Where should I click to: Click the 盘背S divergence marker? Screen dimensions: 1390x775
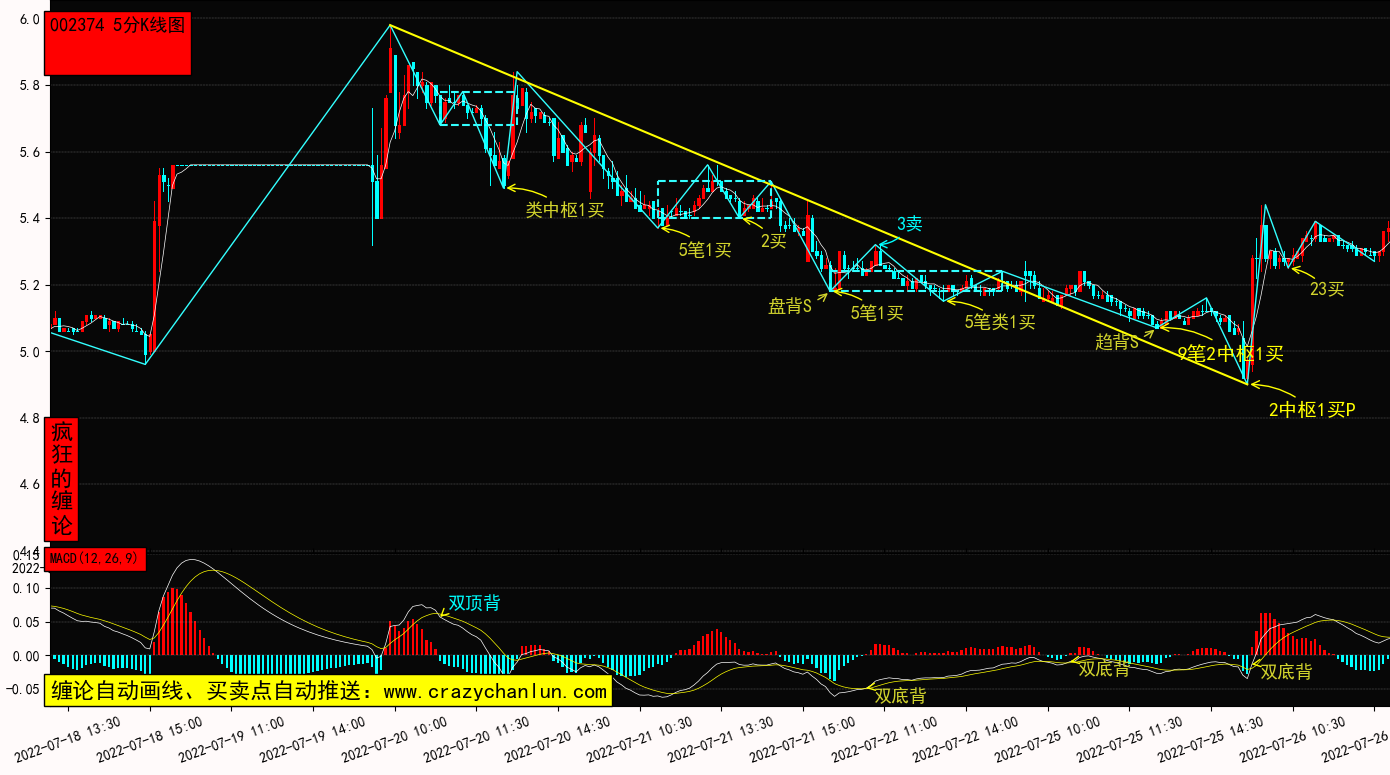(790, 307)
